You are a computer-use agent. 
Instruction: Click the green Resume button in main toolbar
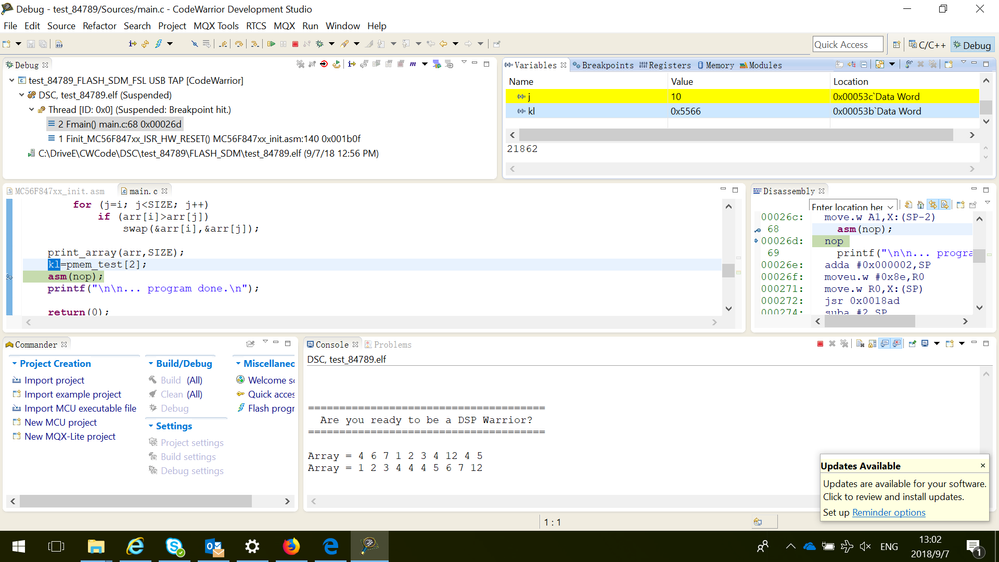[271, 44]
